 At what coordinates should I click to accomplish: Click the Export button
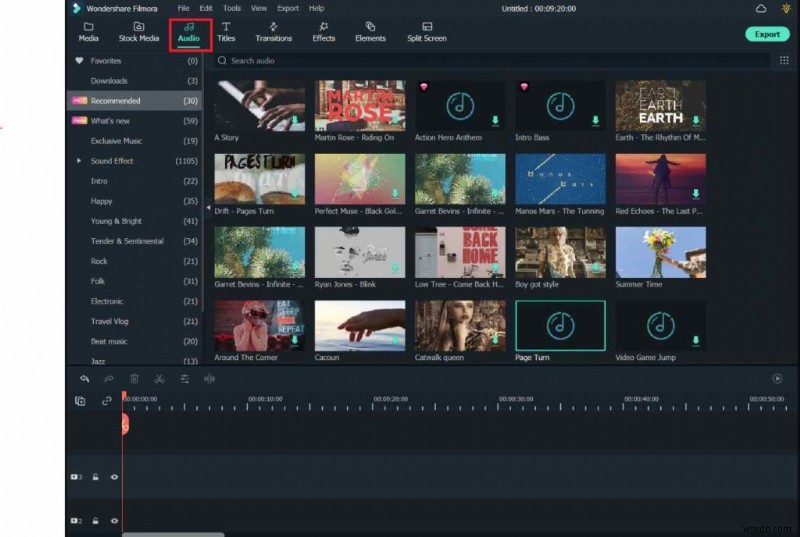[x=767, y=34]
